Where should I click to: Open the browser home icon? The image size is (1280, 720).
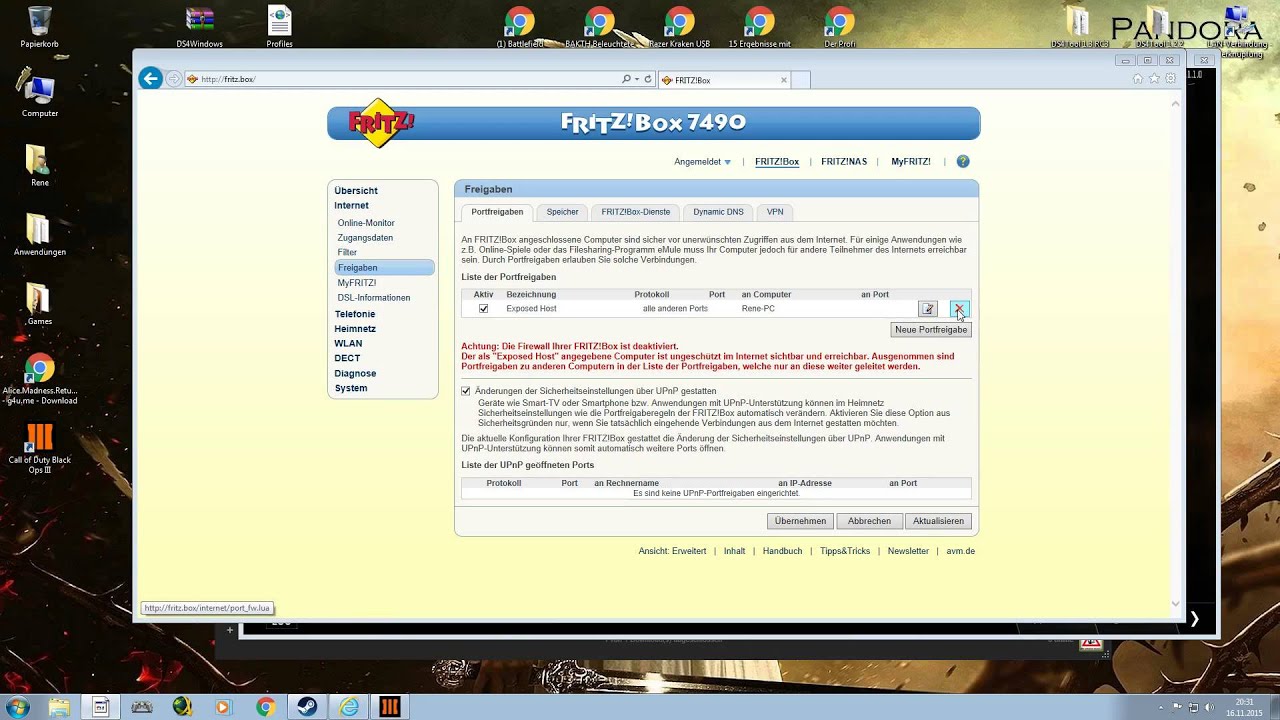(1138, 79)
